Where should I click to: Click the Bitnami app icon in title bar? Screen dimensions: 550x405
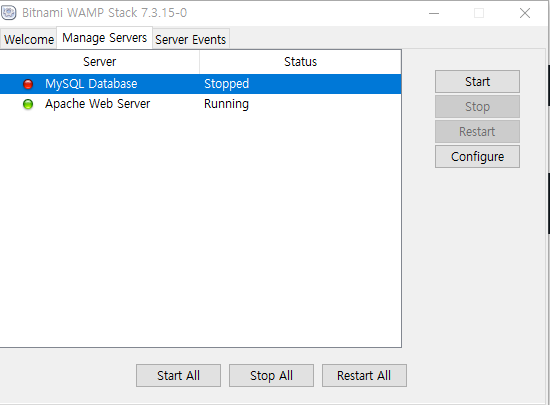coord(9,13)
